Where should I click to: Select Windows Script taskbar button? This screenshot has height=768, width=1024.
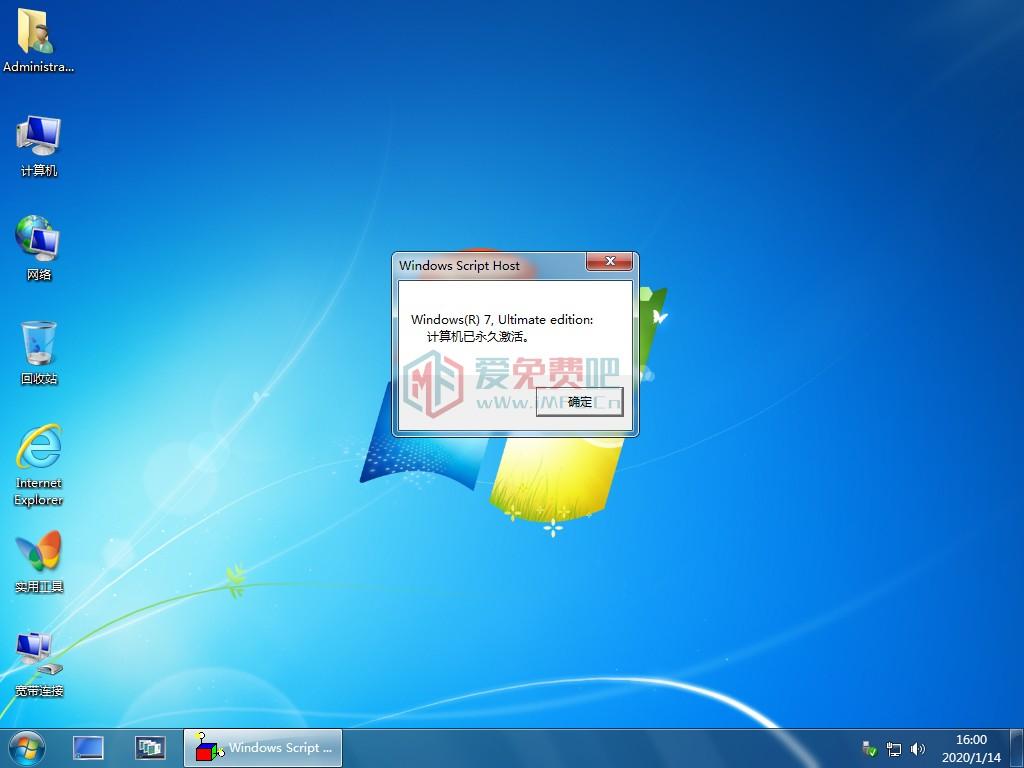pos(263,748)
